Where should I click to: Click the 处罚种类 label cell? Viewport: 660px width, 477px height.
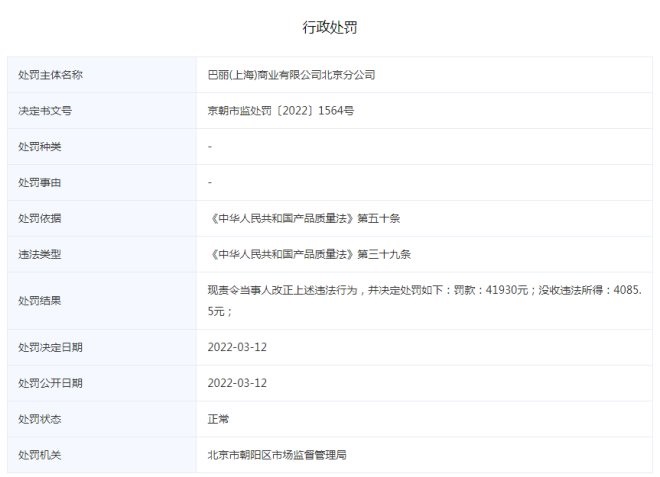click(x=40, y=147)
